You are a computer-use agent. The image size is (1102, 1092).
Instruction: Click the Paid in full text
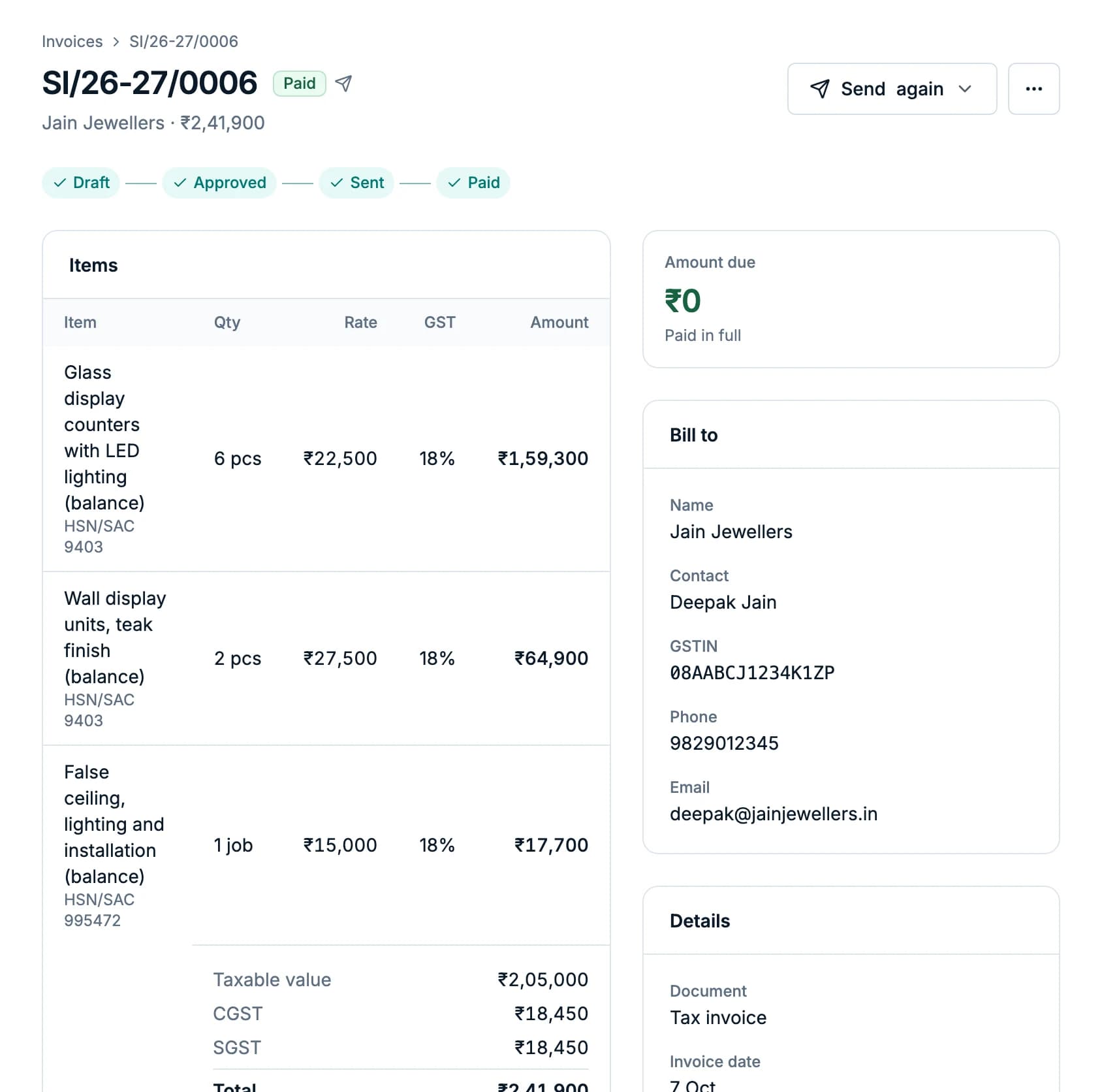[x=702, y=335]
